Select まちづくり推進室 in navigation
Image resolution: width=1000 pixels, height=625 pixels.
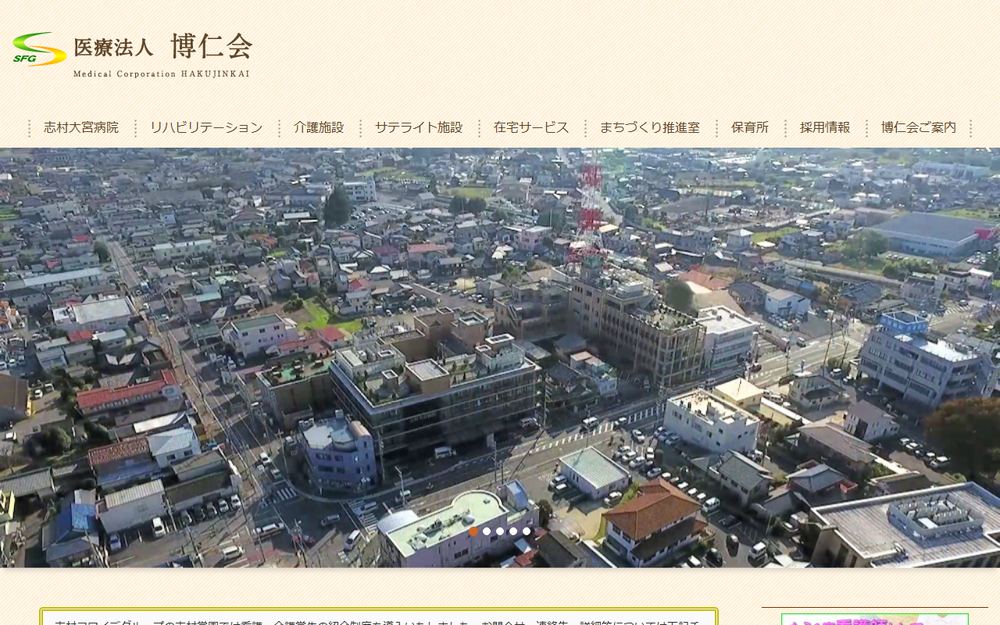(649, 128)
